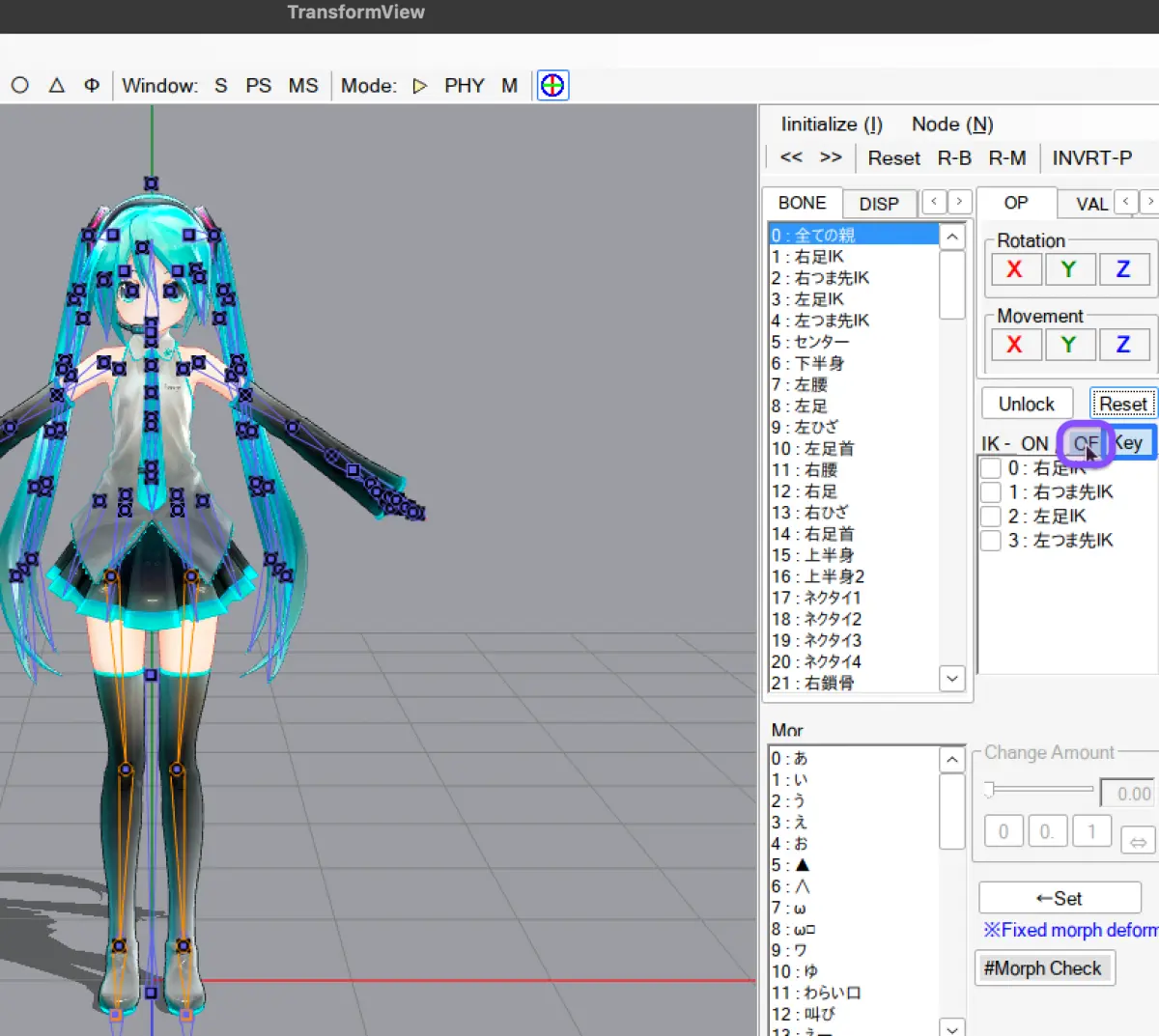
Task: Click left tab-scroll arrow beside DISP tab
Action: 934,202
